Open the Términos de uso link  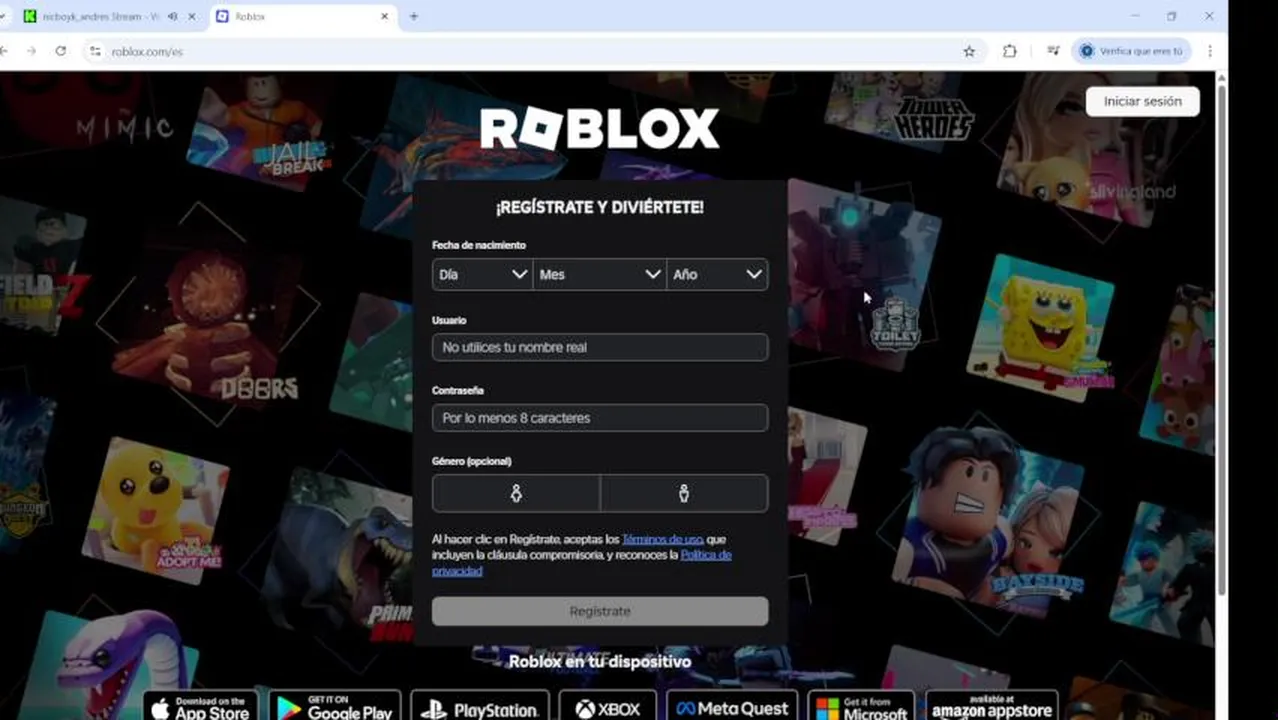pos(662,539)
